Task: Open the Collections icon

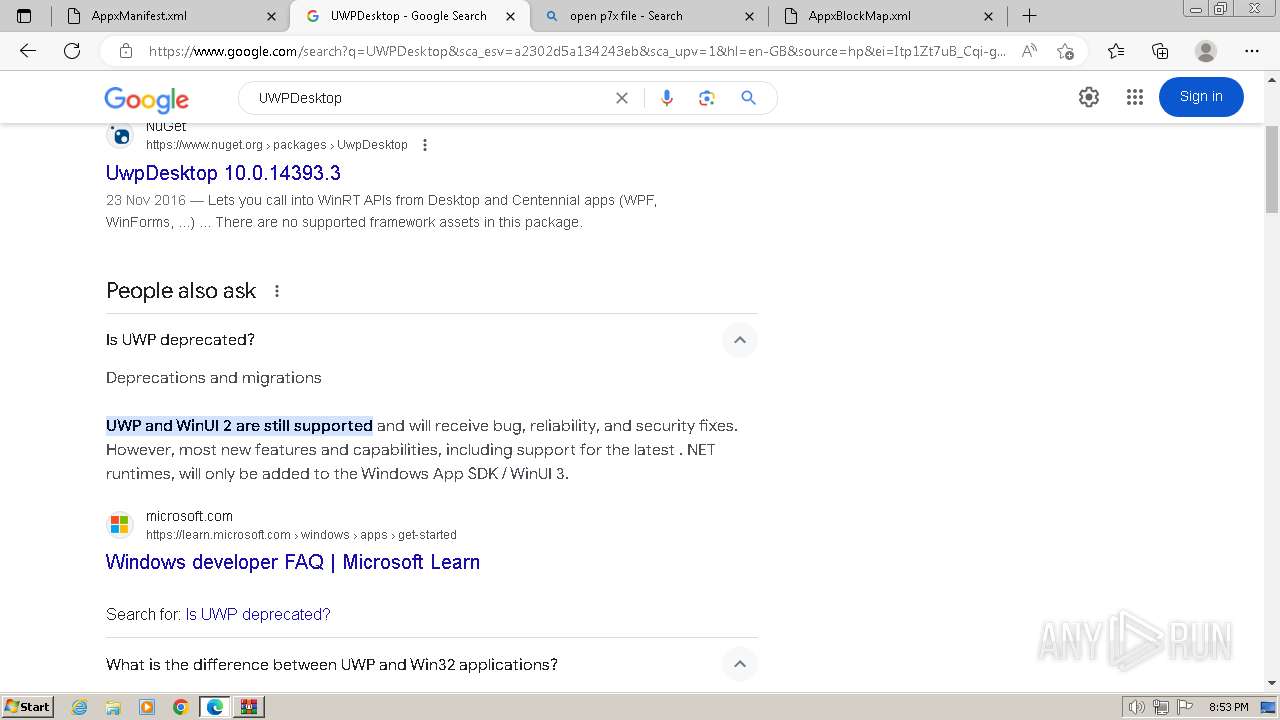Action: pyautogui.click(x=1160, y=51)
